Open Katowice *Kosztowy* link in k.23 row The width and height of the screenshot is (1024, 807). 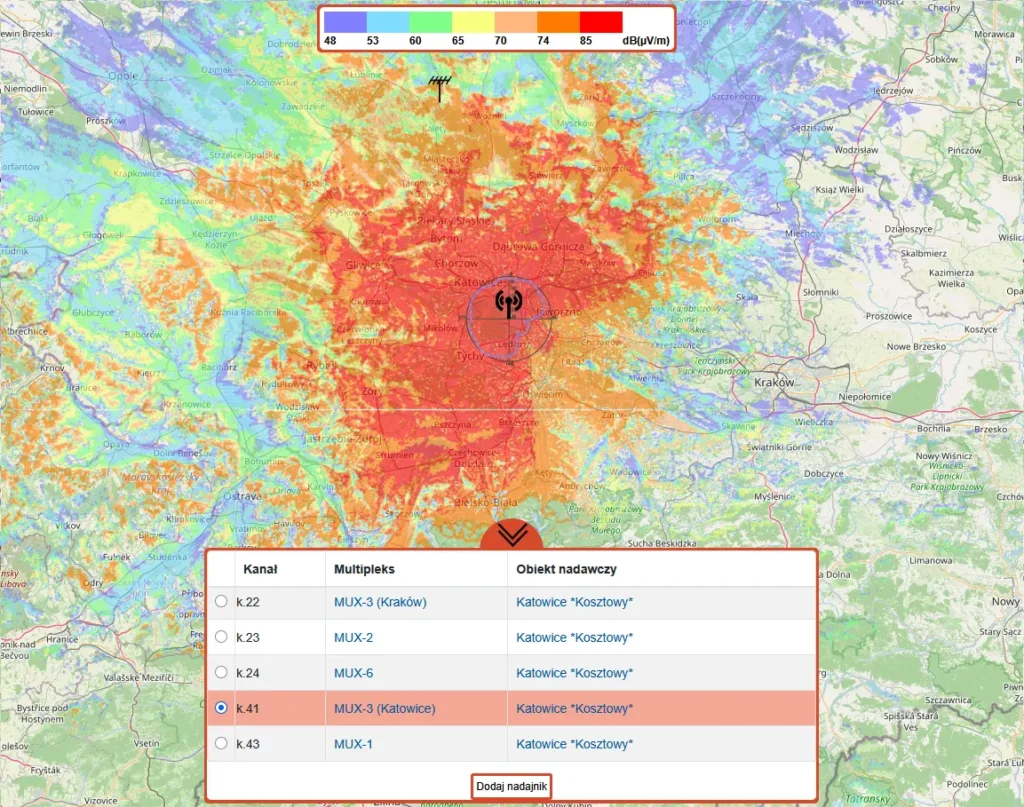coord(574,637)
